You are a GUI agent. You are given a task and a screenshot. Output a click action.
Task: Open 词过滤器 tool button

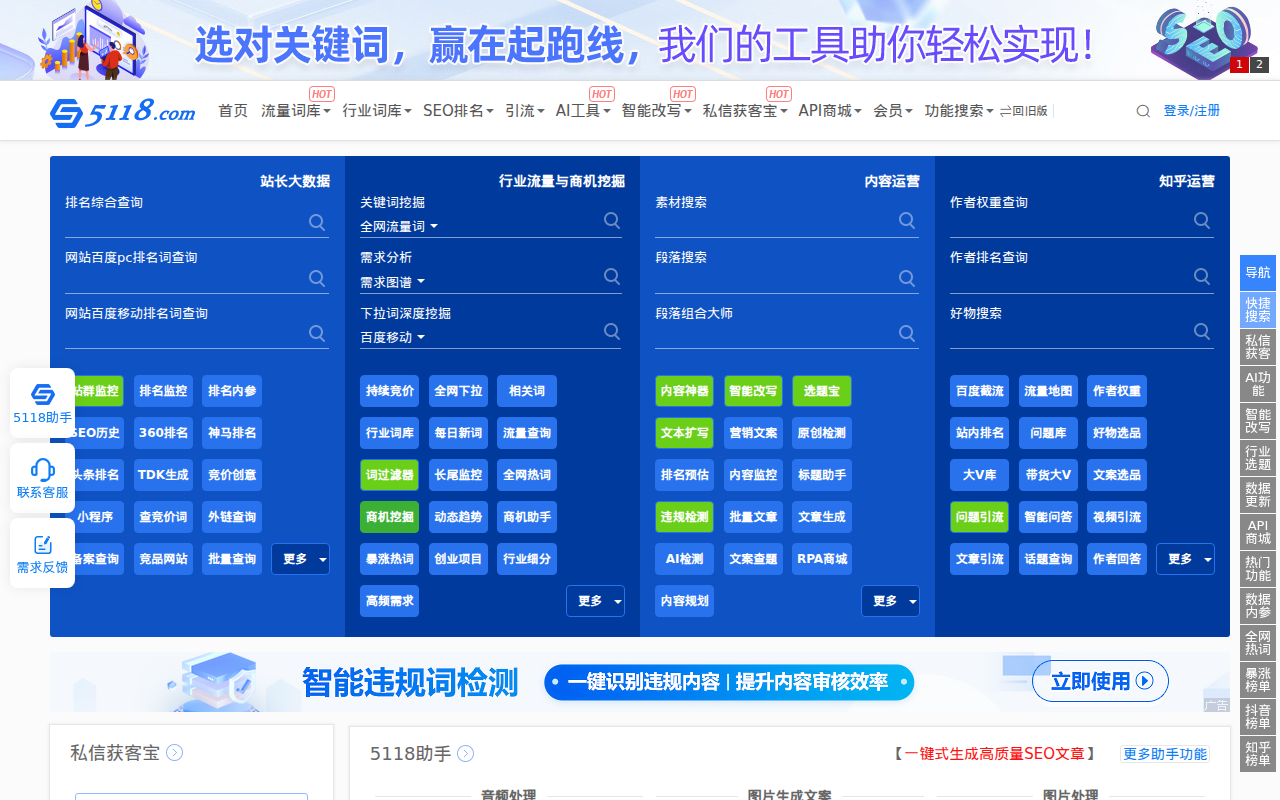click(389, 475)
